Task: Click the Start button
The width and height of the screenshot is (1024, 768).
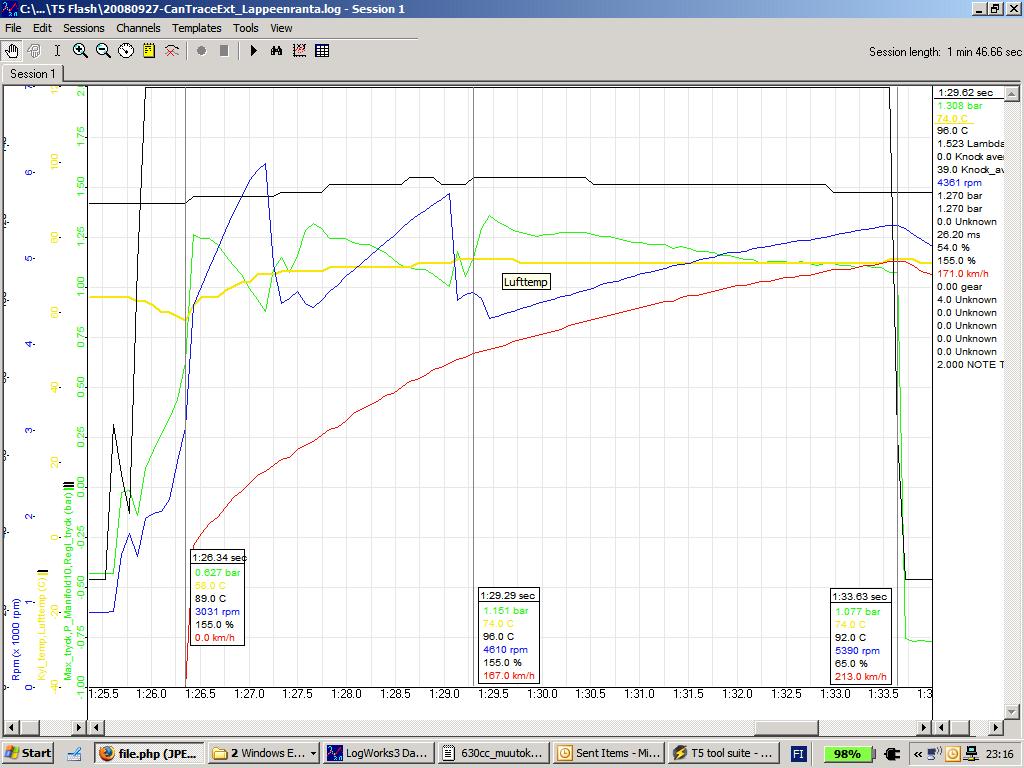Action: pos(28,754)
